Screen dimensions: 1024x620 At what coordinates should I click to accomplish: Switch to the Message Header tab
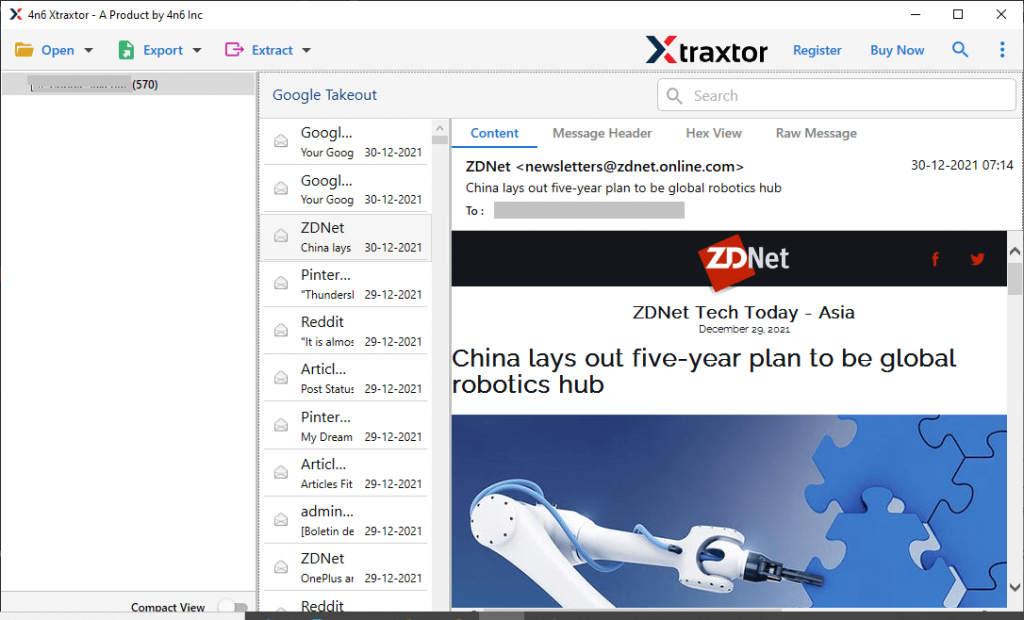pos(602,132)
